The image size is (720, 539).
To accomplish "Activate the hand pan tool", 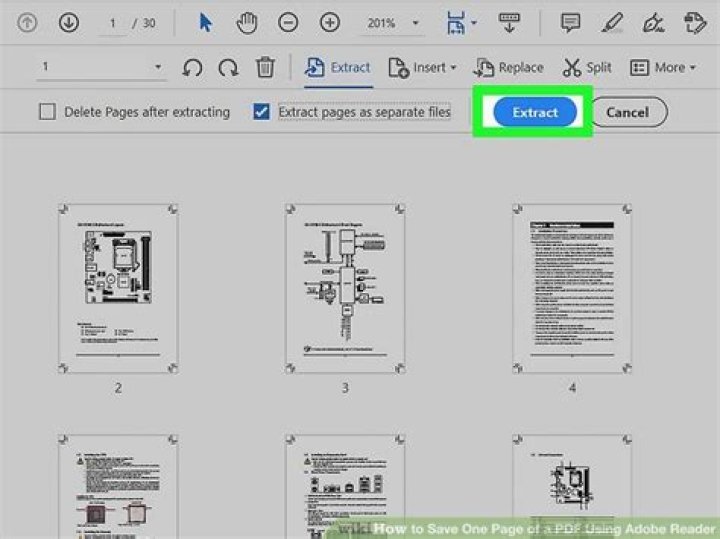I will click(x=247, y=23).
